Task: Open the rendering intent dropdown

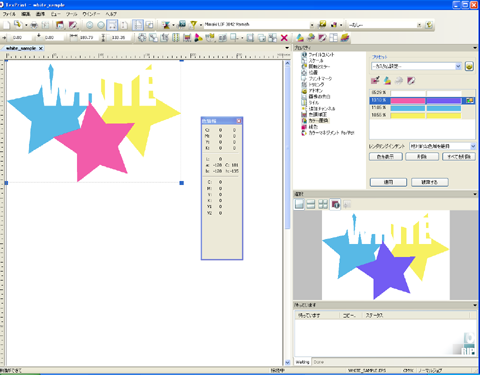Action: click(442, 146)
